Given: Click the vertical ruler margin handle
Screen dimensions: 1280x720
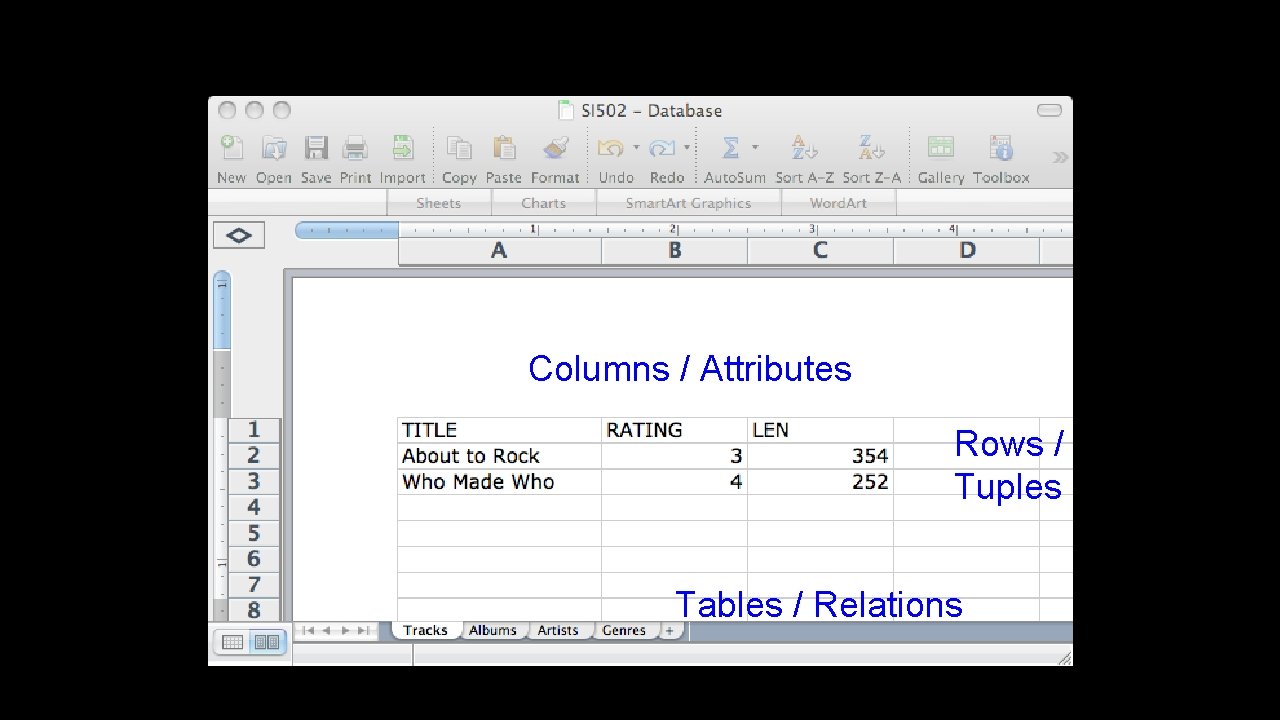Looking at the screenshot, I should [x=222, y=310].
